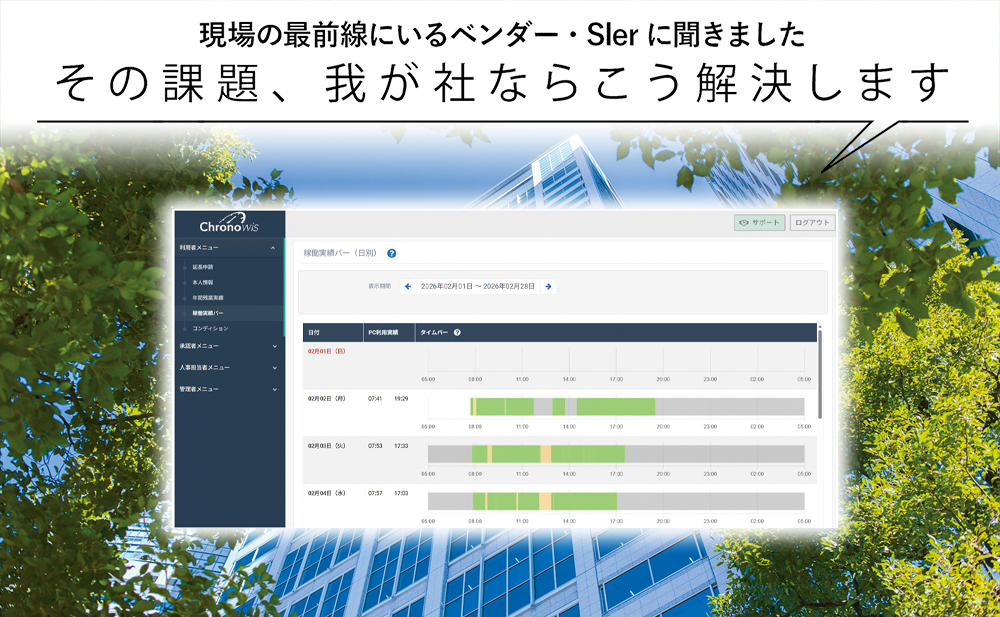Open help icon next to タイムバー header
This screenshot has height=617, width=1000.
pos(457,332)
